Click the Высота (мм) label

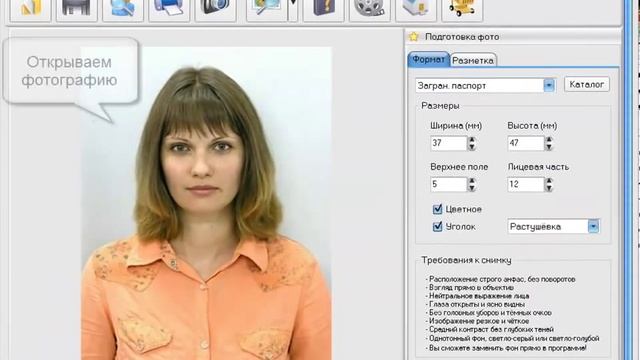click(x=532, y=126)
